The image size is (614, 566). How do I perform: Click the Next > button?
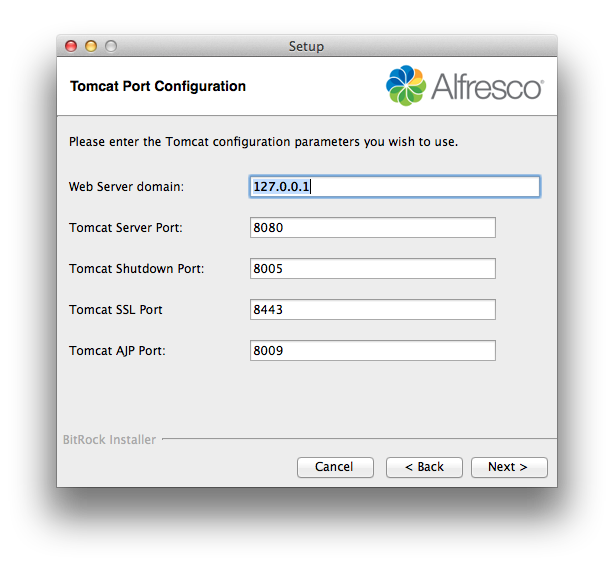[x=509, y=467]
